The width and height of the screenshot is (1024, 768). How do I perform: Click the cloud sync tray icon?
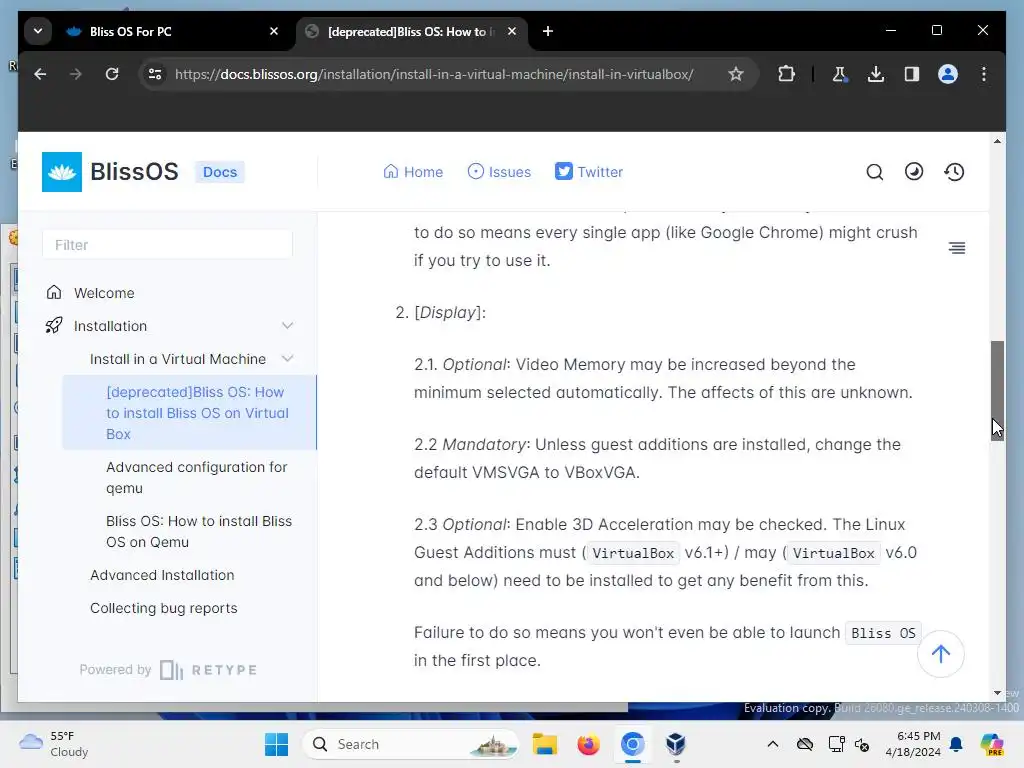[805, 744]
